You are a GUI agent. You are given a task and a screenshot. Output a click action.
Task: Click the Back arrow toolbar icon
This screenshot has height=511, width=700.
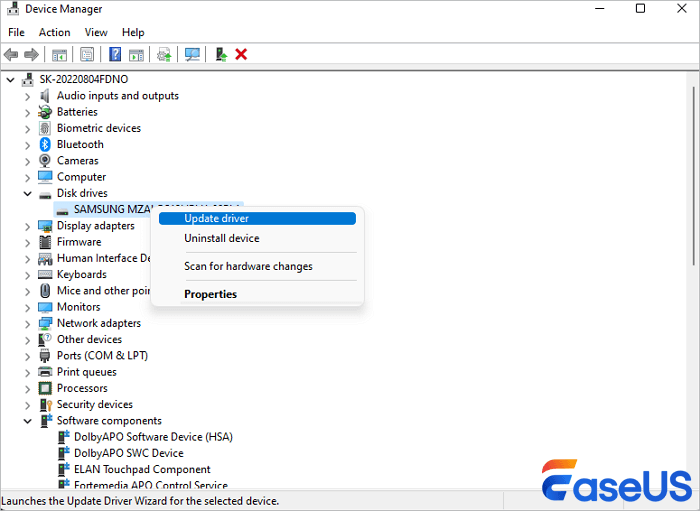11,55
